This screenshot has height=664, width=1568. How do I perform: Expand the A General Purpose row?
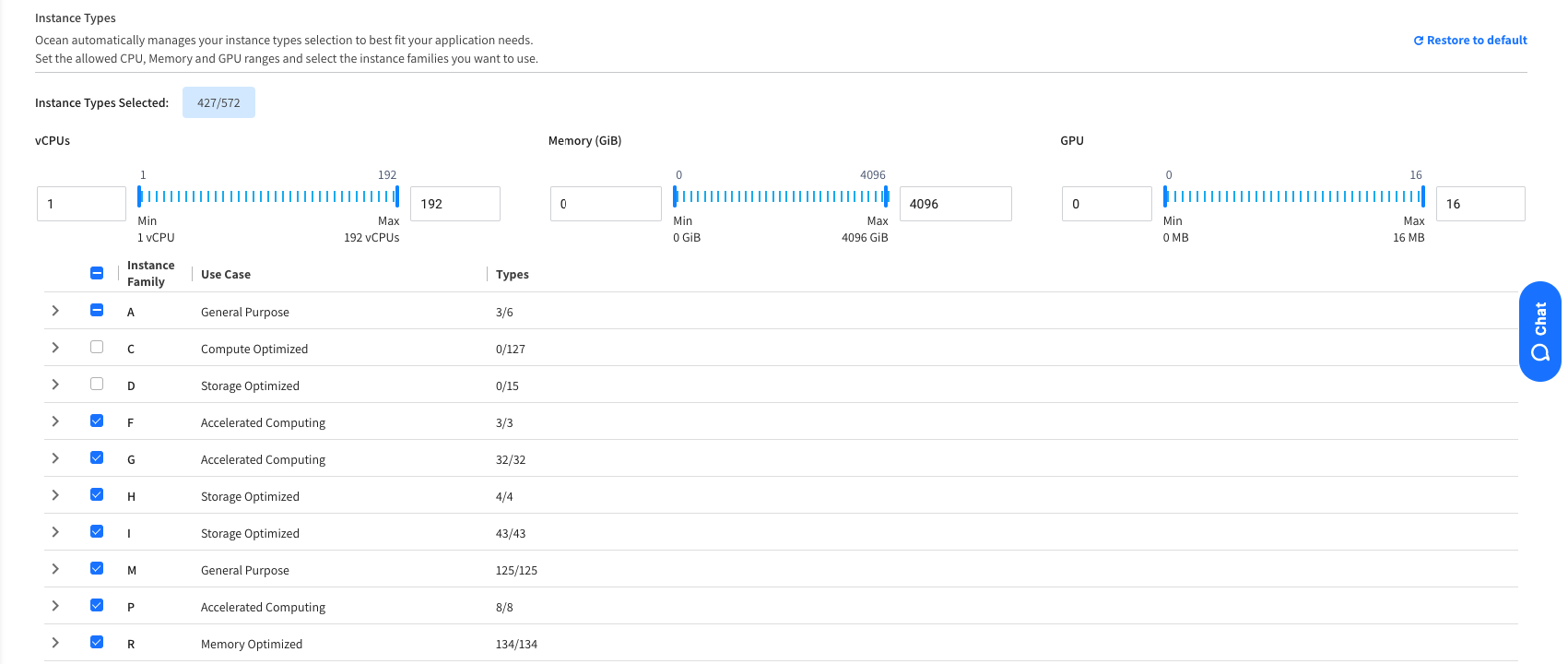pyautogui.click(x=55, y=311)
